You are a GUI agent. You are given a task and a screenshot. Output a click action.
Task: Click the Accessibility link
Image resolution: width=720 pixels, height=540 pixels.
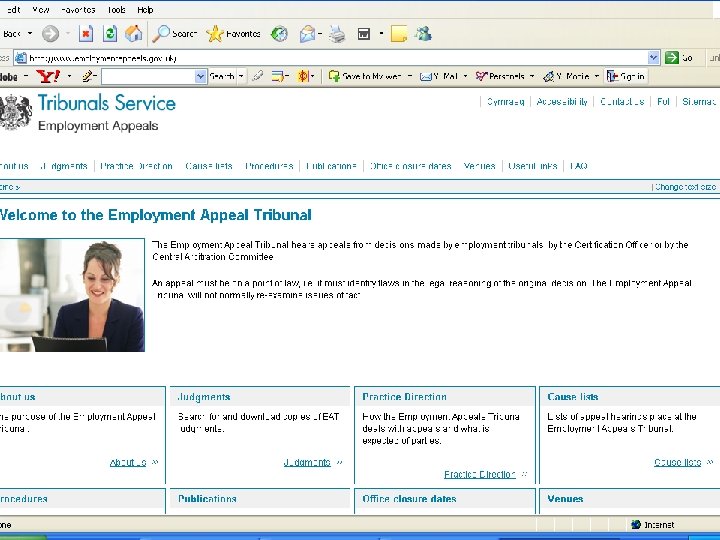562,102
